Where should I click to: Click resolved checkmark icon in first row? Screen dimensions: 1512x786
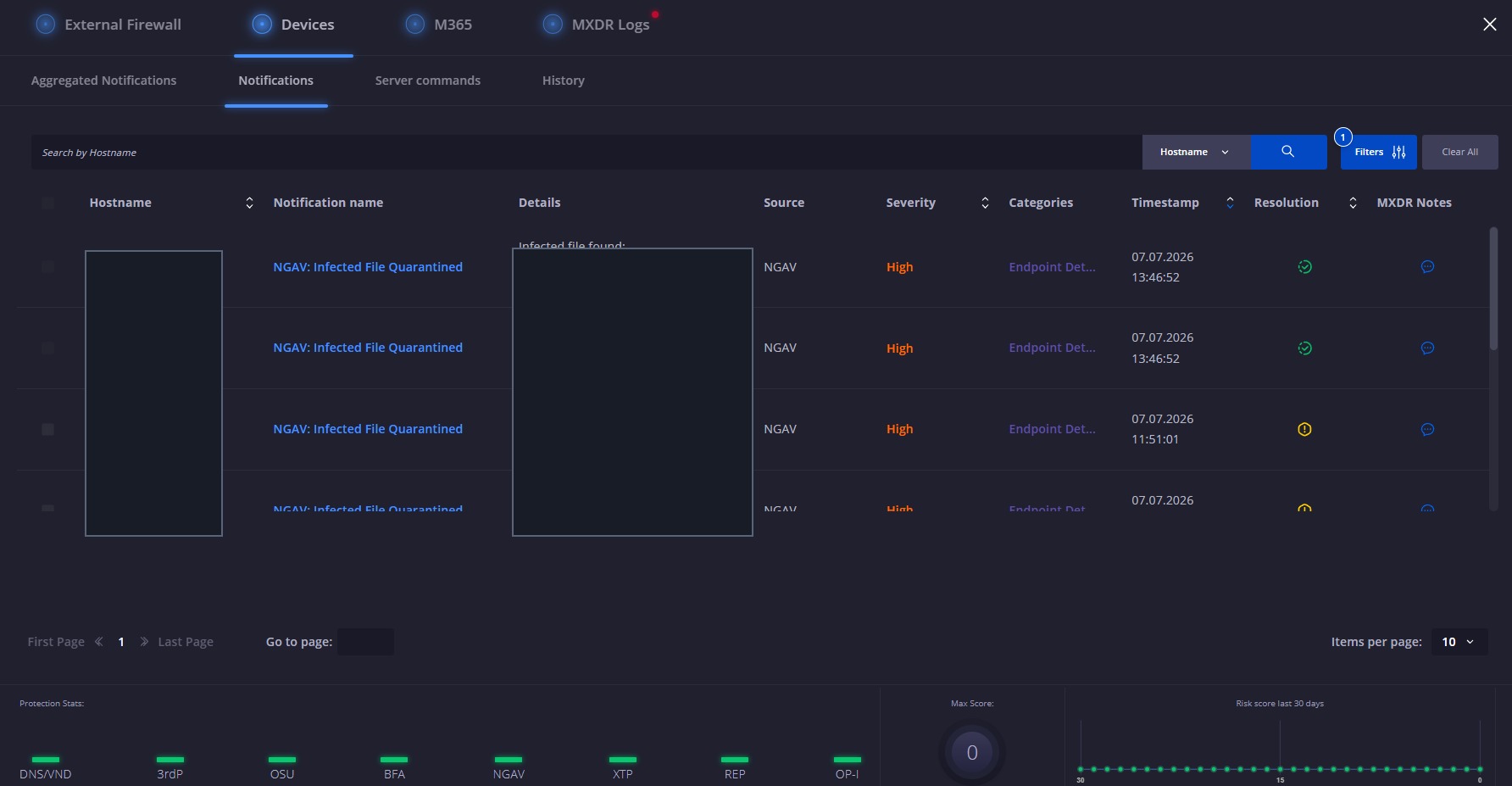1305,267
